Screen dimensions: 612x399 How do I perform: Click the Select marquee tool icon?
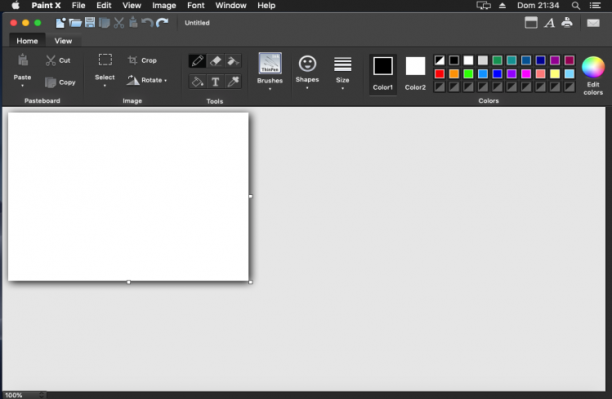point(105,60)
